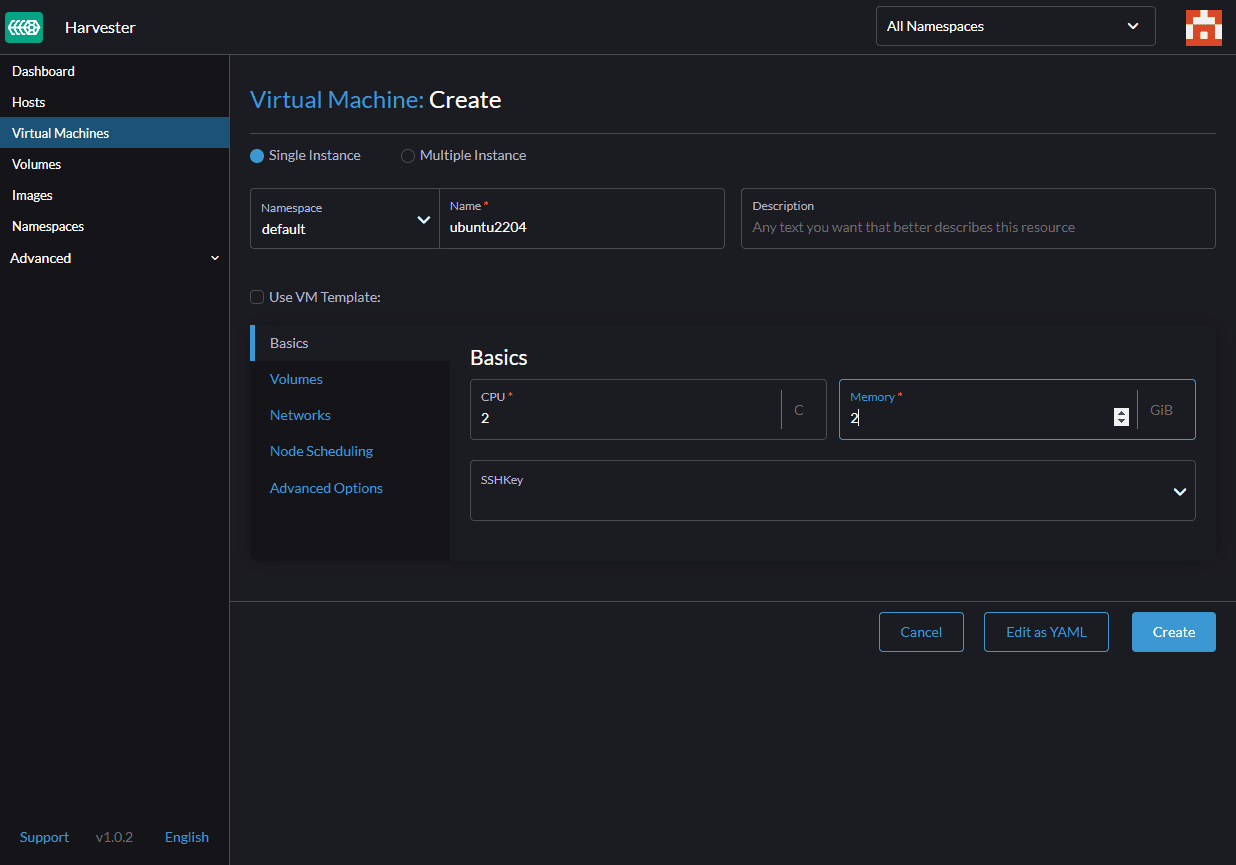The height and width of the screenshot is (865, 1236).
Task: Select Single Instance radio button
Action: pyautogui.click(x=257, y=156)
